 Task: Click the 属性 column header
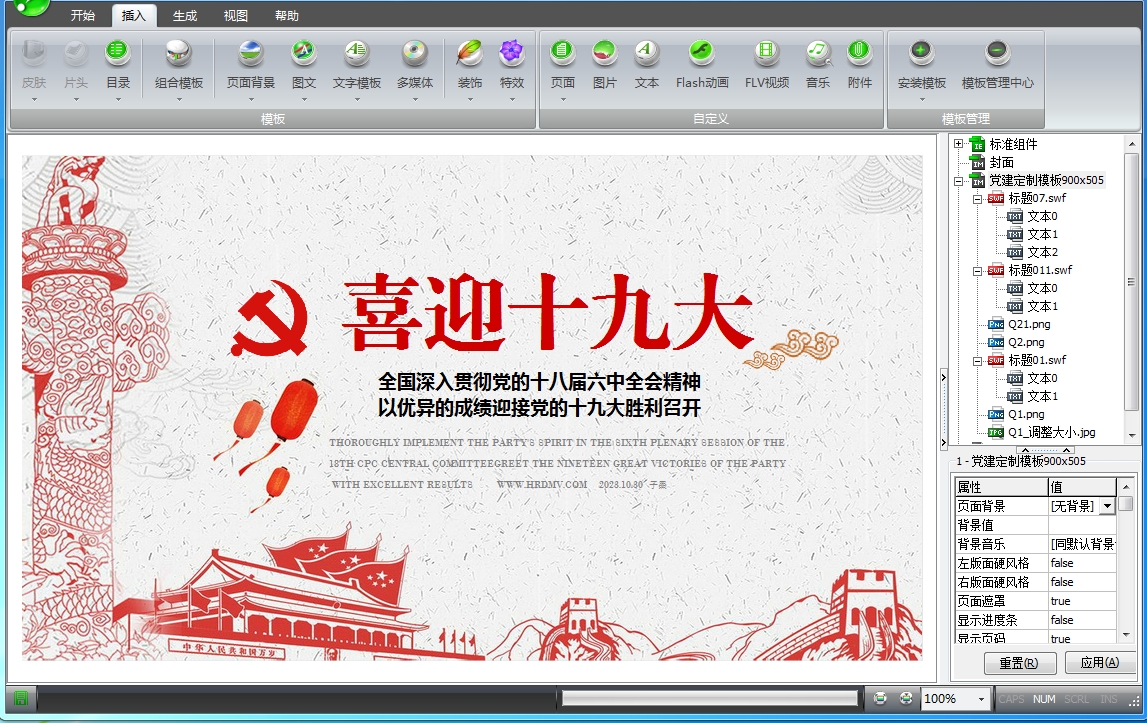click(x=1001, y=487)
